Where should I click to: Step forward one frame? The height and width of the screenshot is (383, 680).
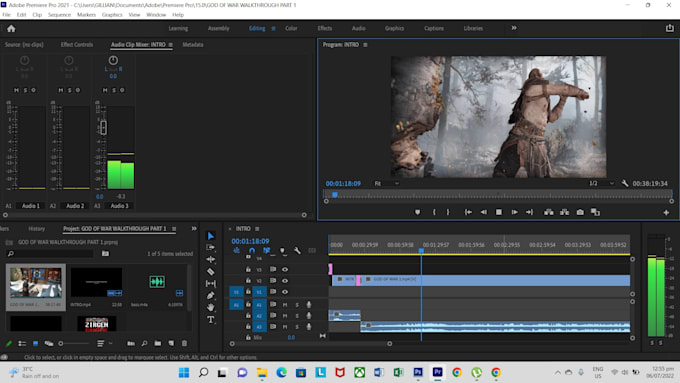coord(514,212)
